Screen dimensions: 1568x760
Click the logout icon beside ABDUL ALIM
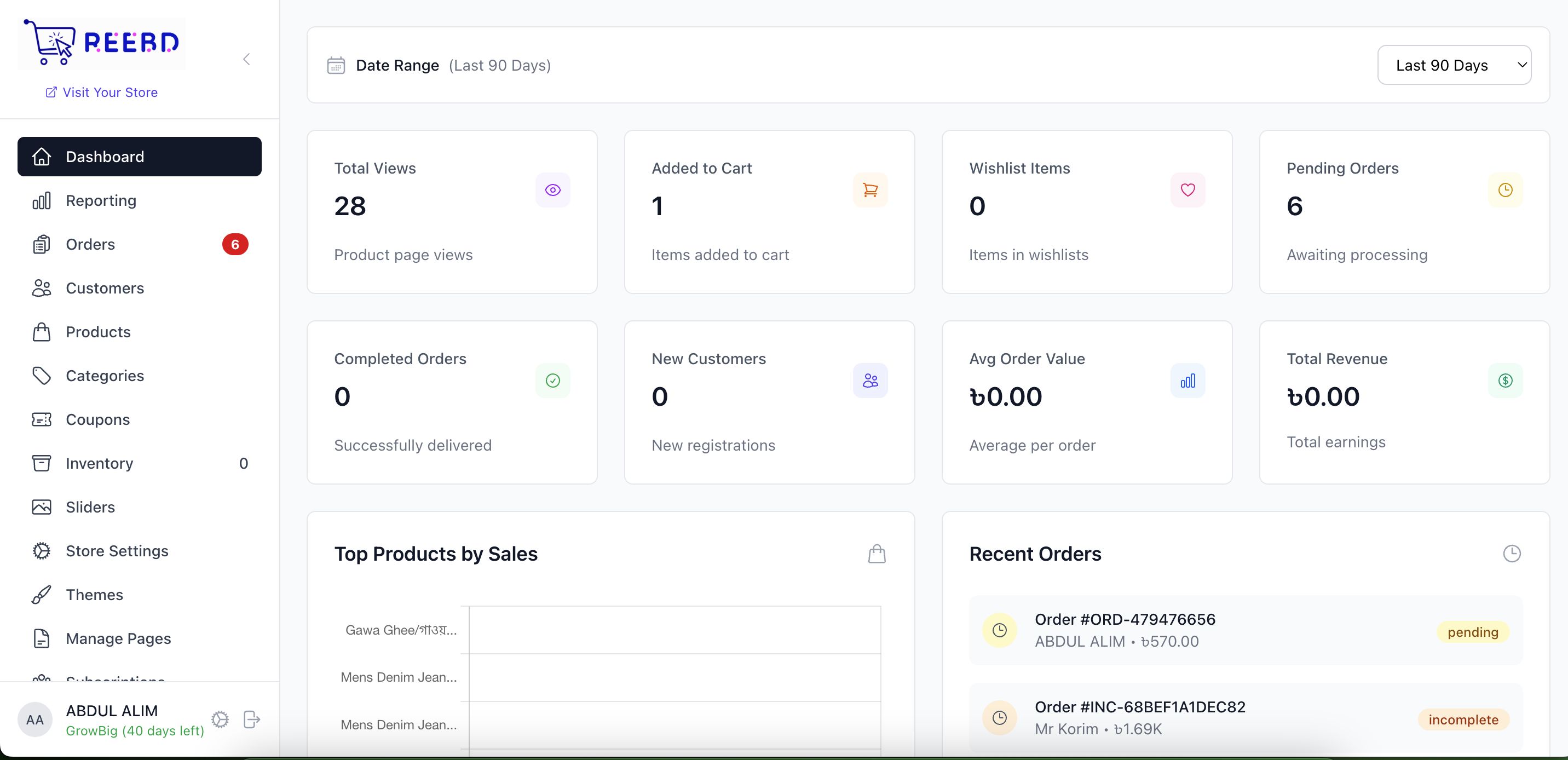click(x=251, y=719)
